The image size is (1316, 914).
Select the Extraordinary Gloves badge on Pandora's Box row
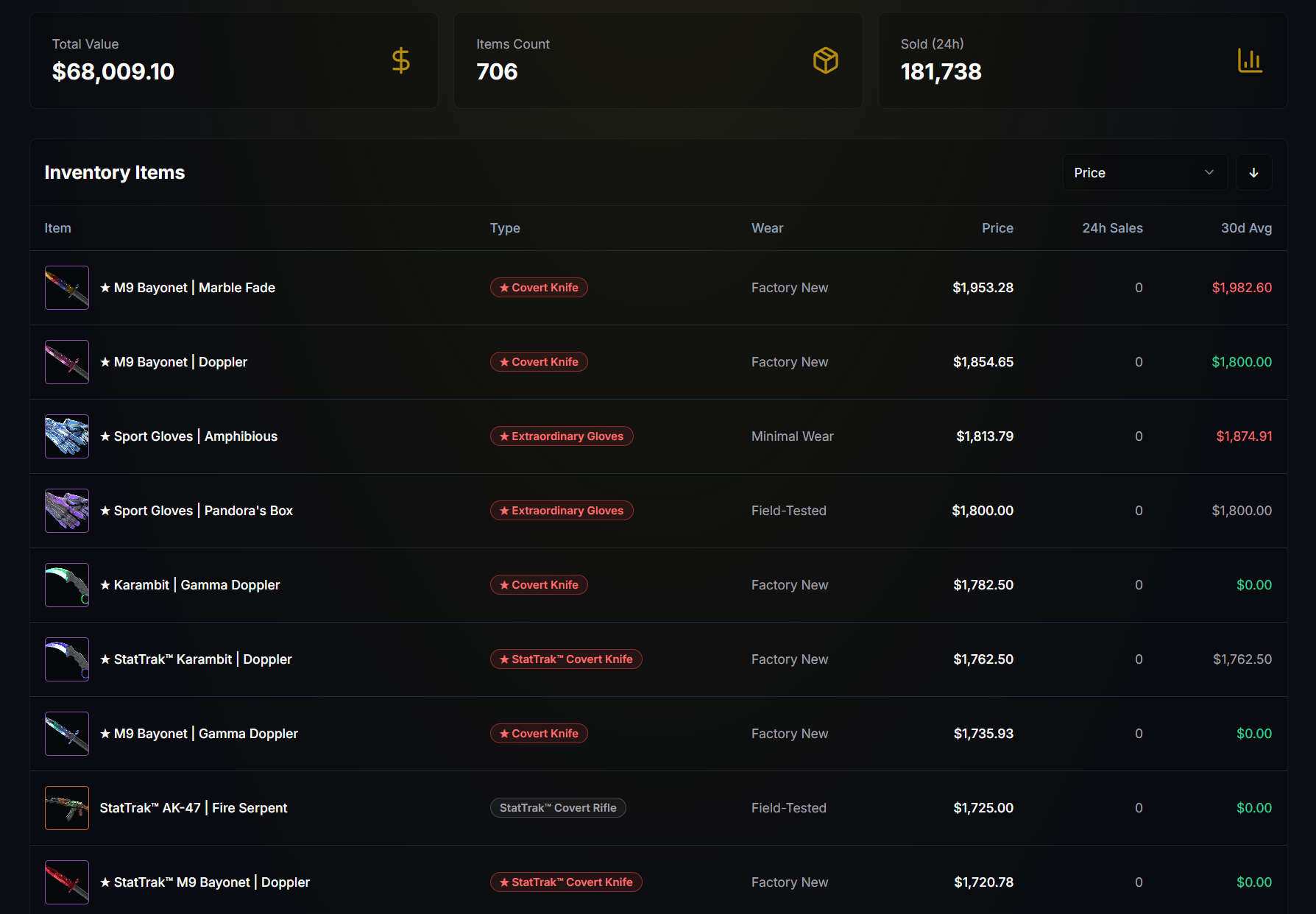click(x=562, y=510)
